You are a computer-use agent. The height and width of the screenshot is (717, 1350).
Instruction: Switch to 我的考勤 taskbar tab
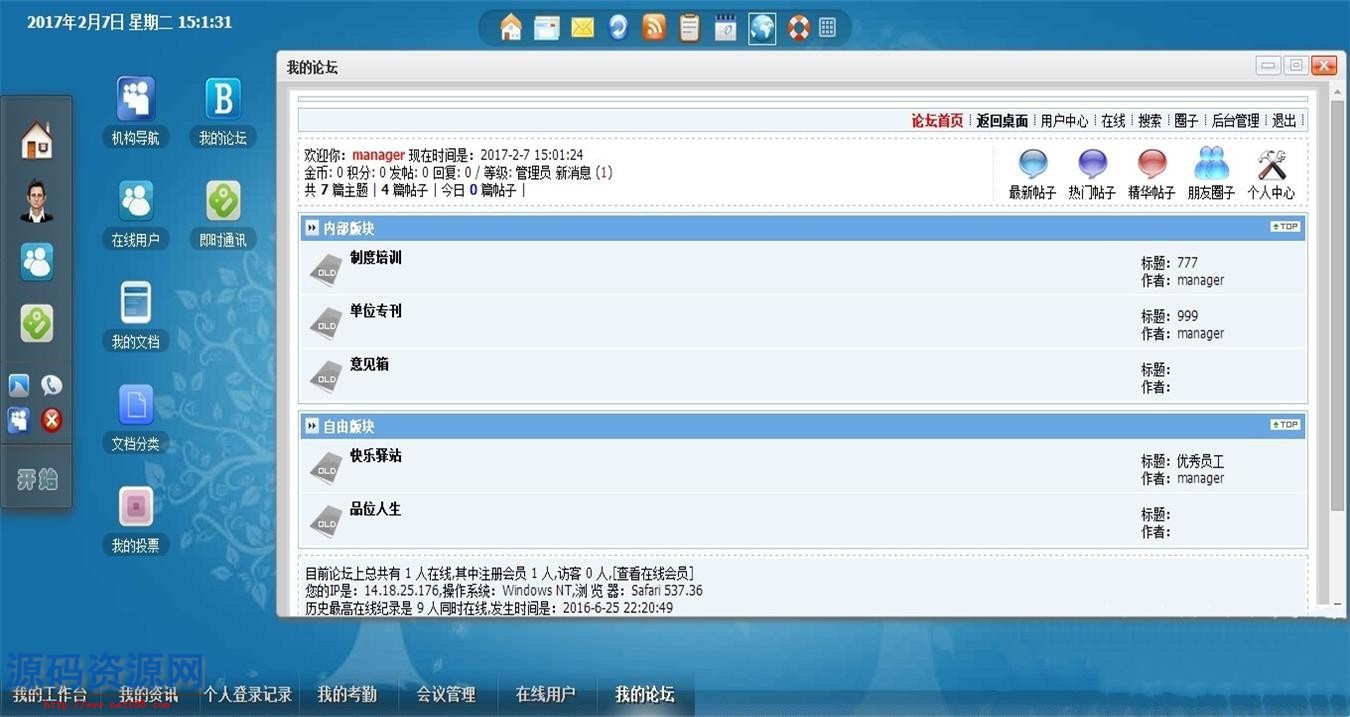click(347, 694)
